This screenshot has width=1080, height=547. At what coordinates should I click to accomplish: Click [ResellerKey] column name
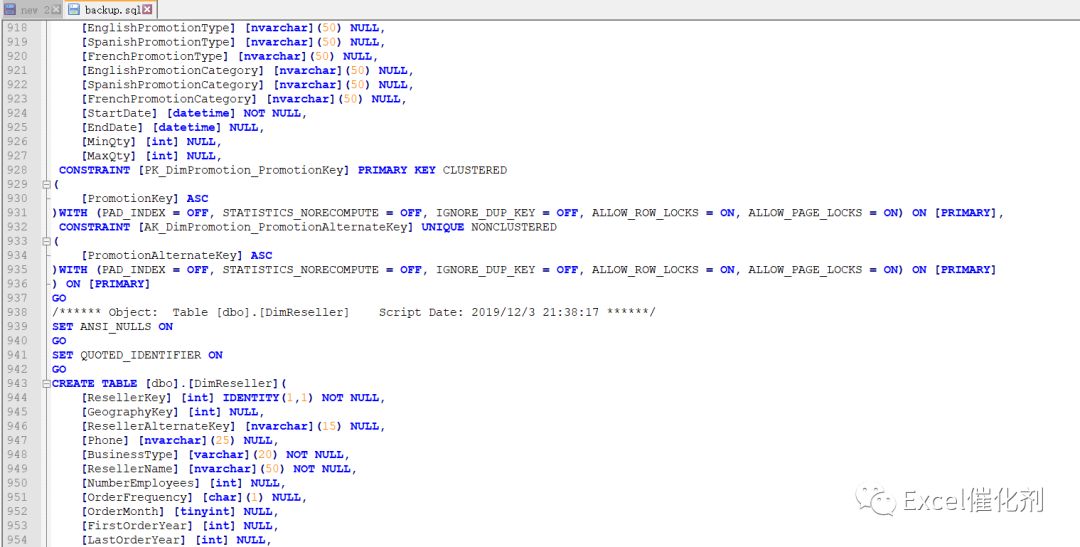tap(127, 398)
